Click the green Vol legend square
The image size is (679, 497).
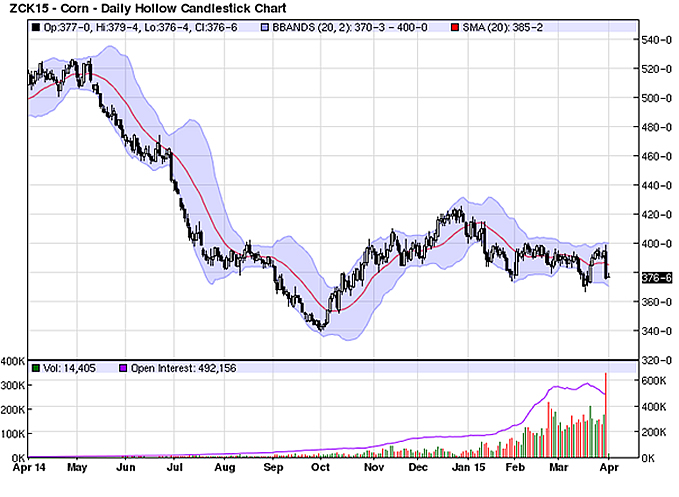(x=35, y=368)
